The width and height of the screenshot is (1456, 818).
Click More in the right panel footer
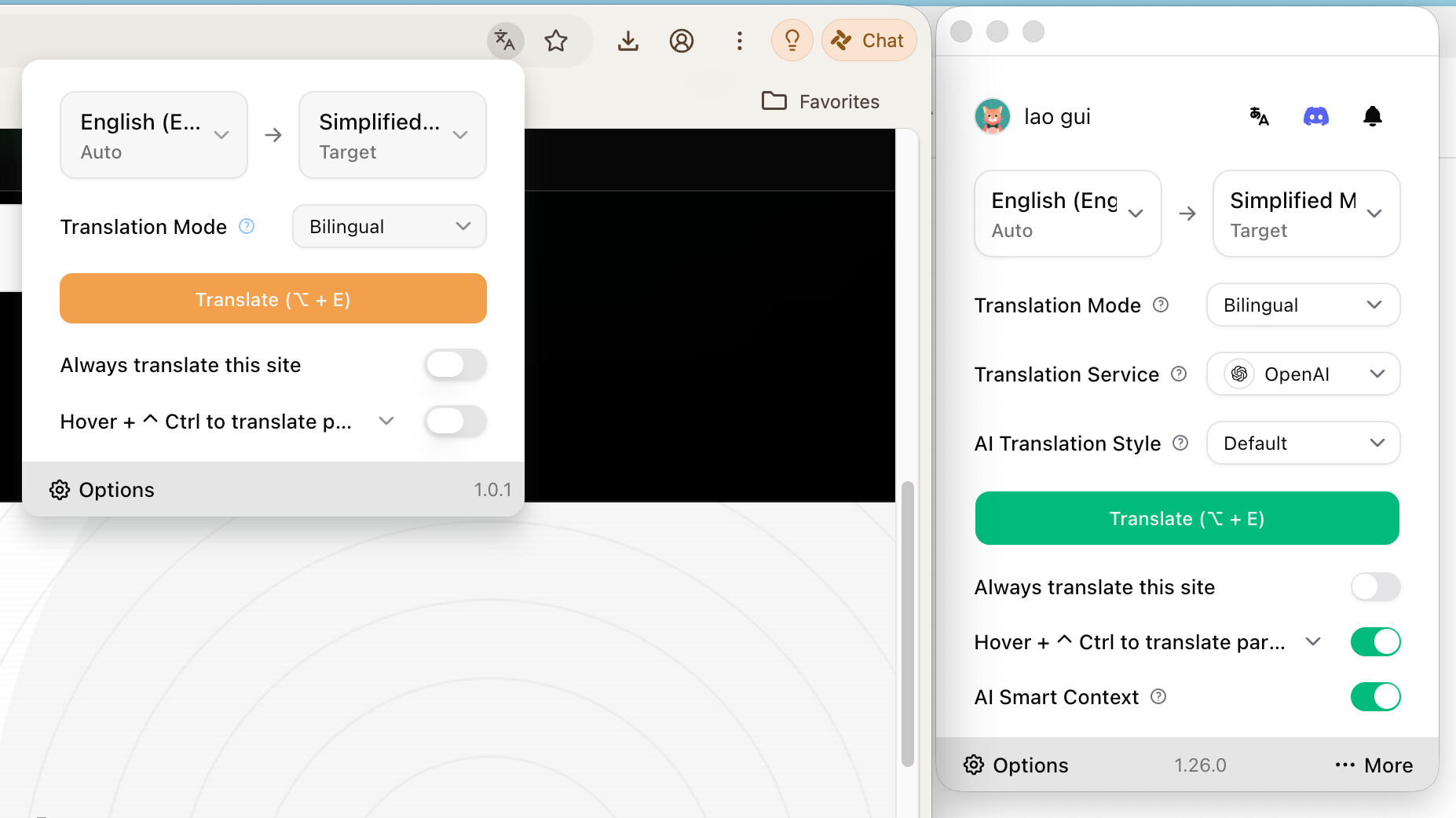tap(1374, 765)
